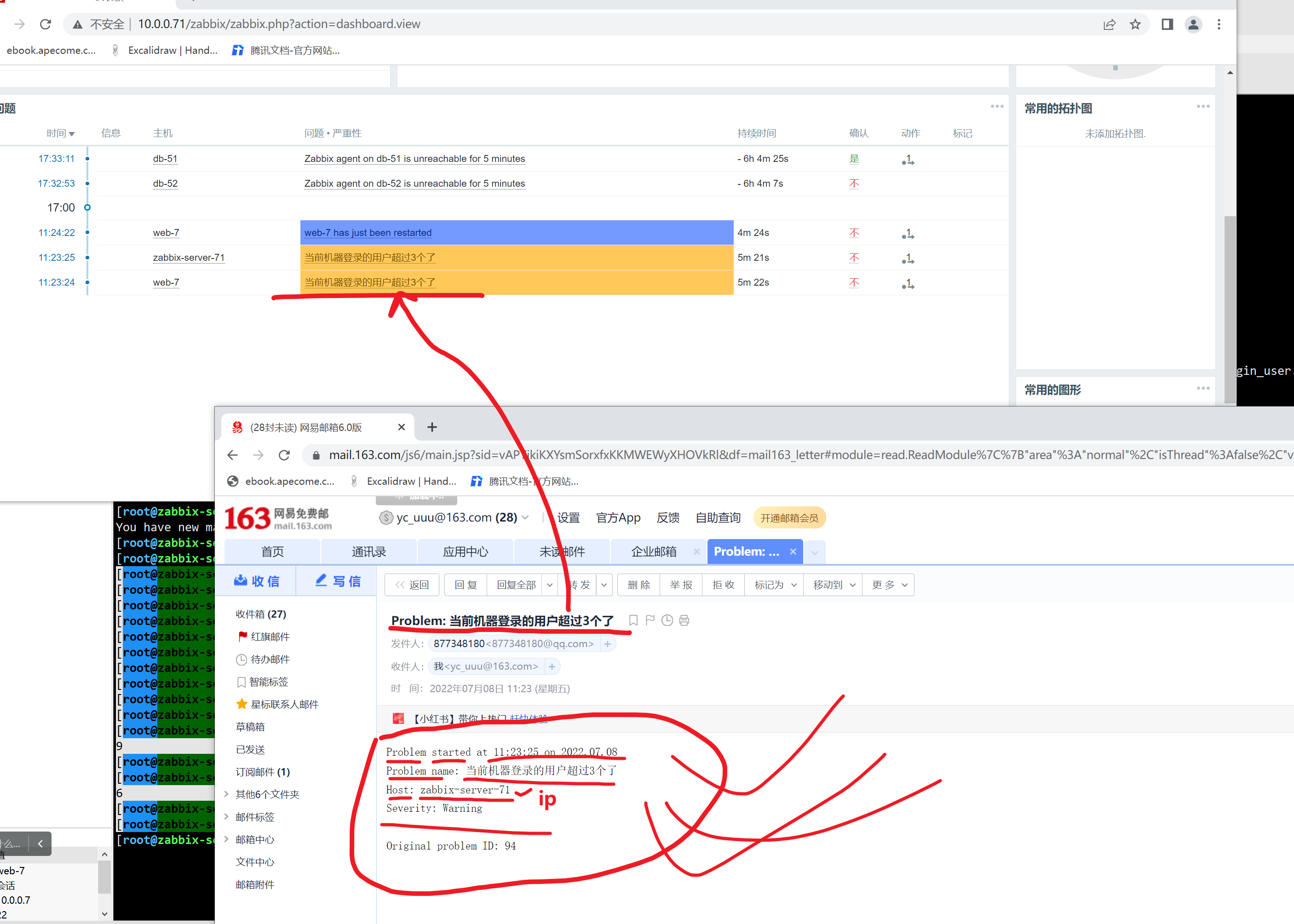This screenshot has height=924, width=1294.
Task: Click the red flag icon on email subject
Action: pos(650,620)
